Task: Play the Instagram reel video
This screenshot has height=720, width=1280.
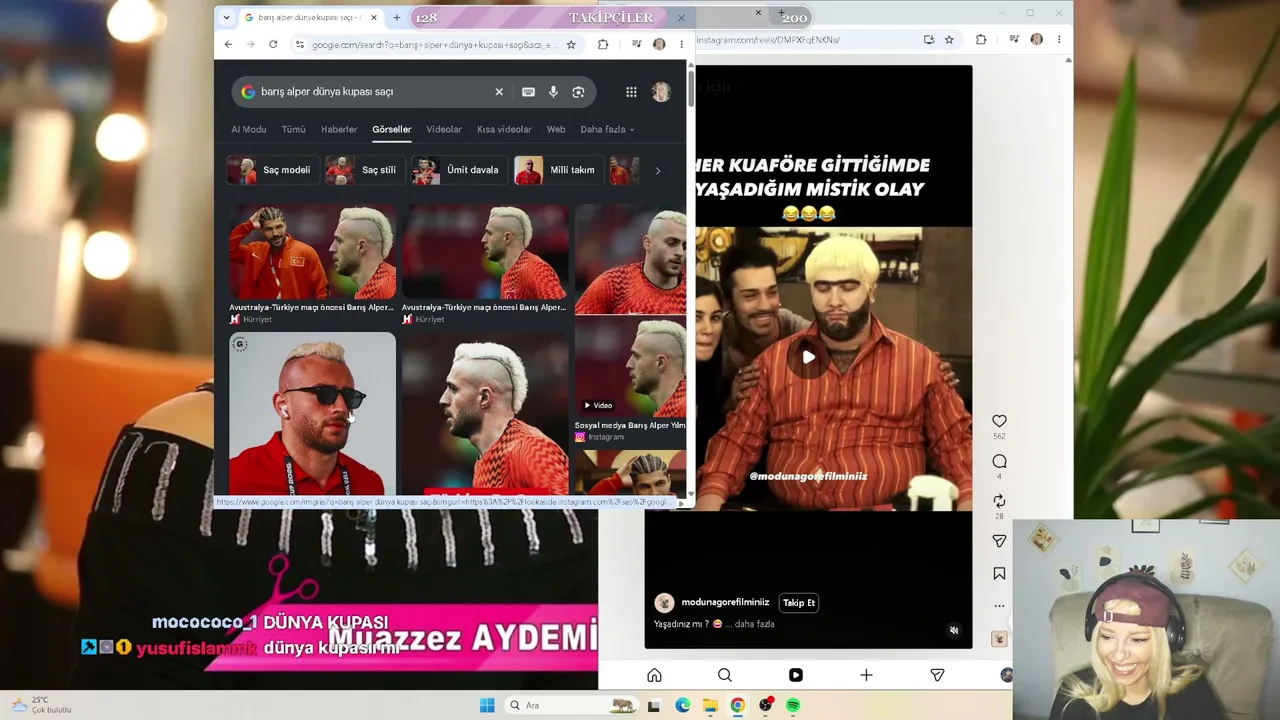Action: pyautogui.click(x=808, y=357)
